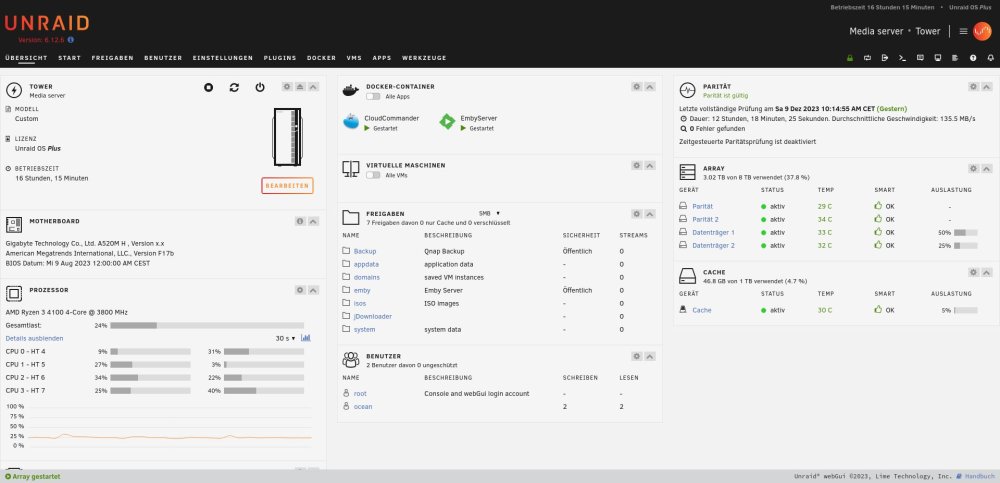
Task: Click the EmbyServer container icon
Action: (x=448, y=121)
